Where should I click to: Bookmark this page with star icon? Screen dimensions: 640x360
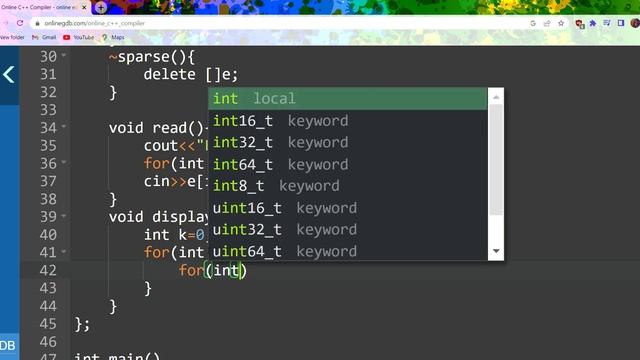(x=561, y=23)
